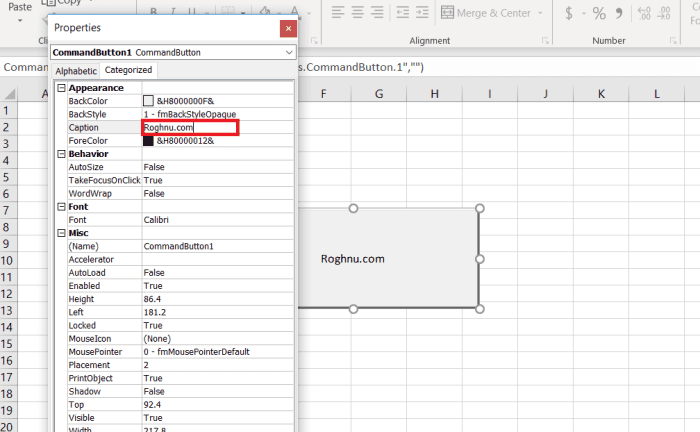Open the Number group dialog launcher
700x432 pixels.
click(673, 41)
